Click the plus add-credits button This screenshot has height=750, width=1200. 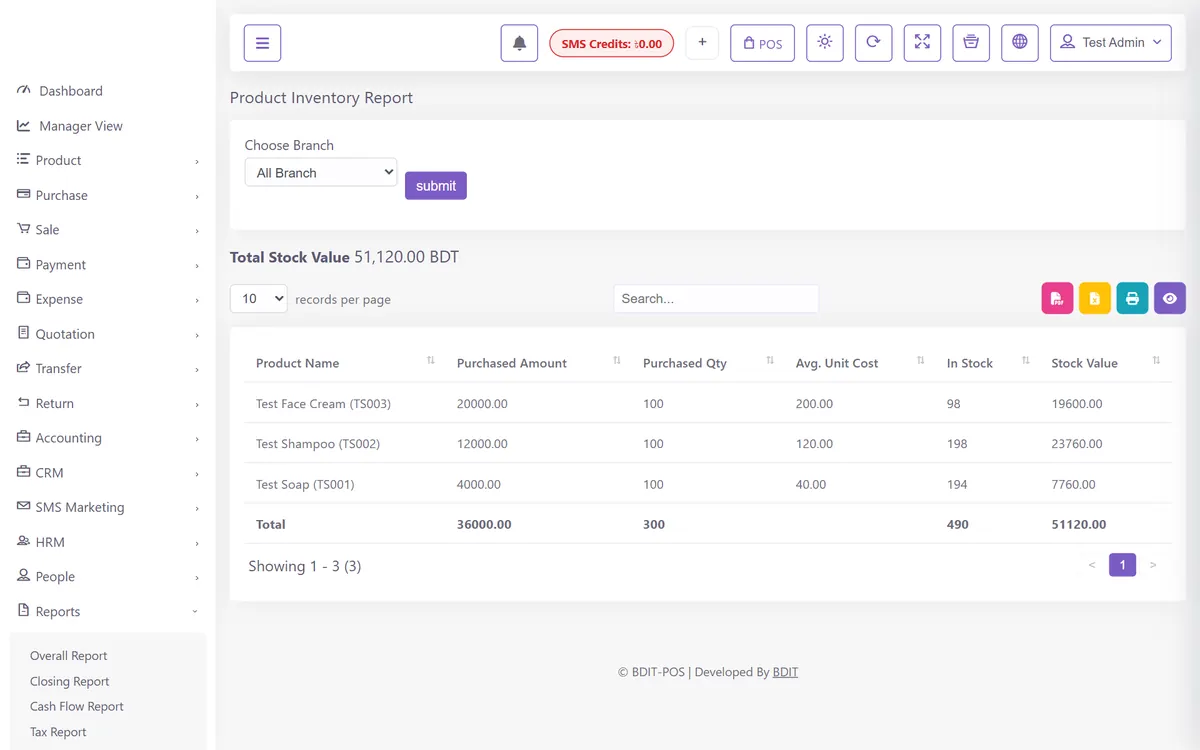pos(702,43)
